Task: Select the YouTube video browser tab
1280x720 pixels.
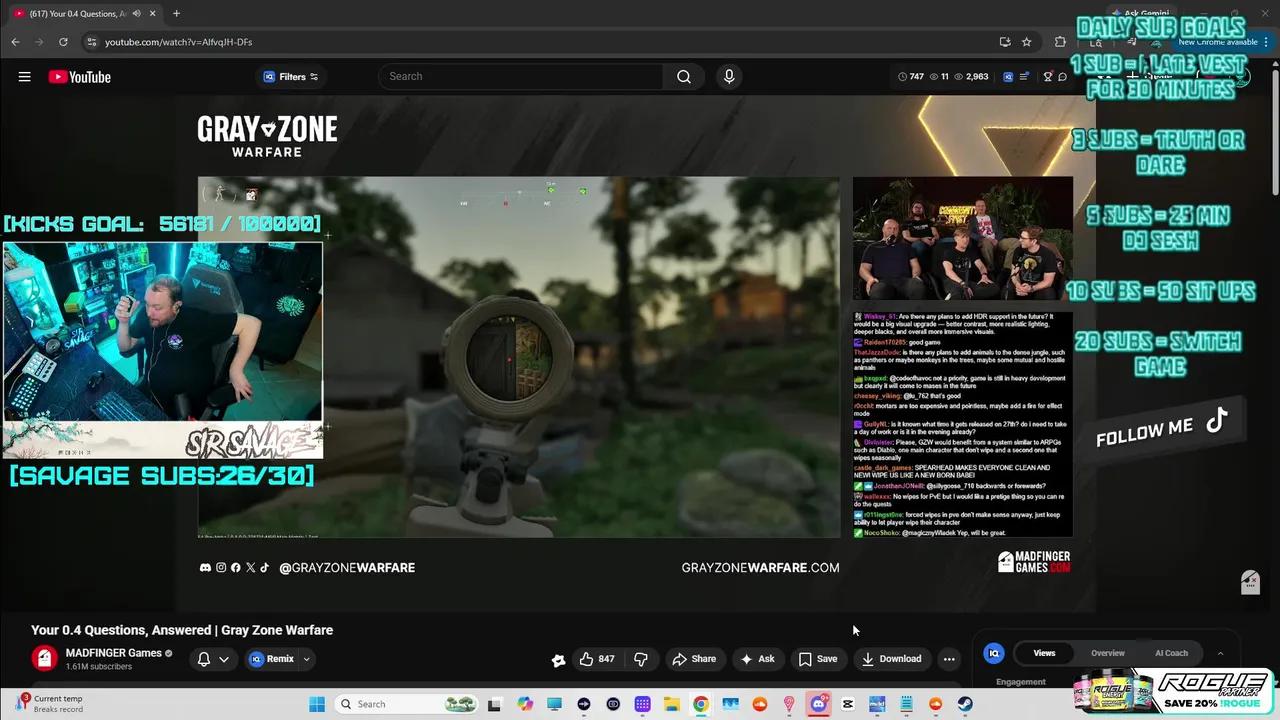Action: click(84, 13)
